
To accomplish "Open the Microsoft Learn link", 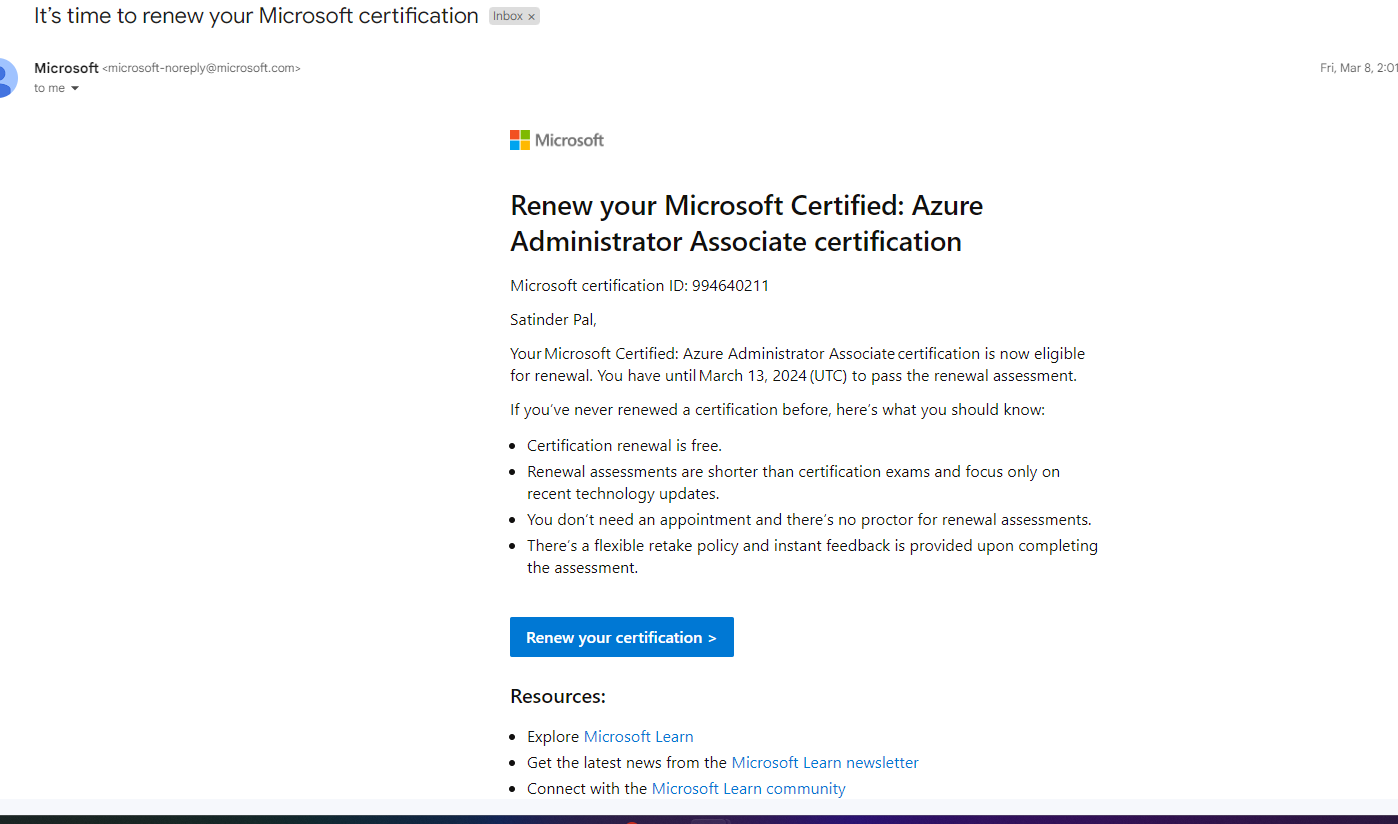I will click(639, 737).
